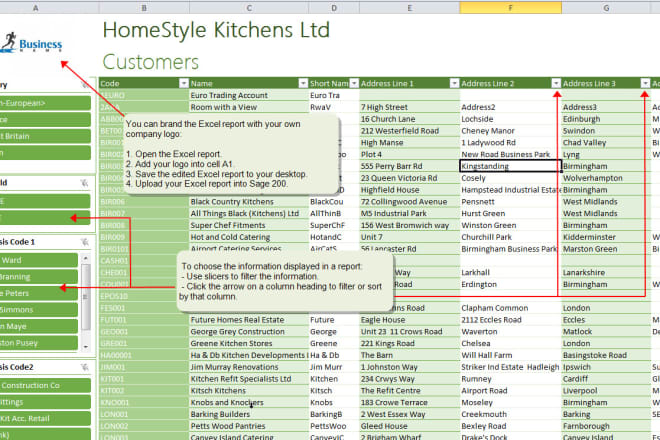The image size is (660, 440).
Task: Select the BlackCou short name cell
Action: (334, 201)
